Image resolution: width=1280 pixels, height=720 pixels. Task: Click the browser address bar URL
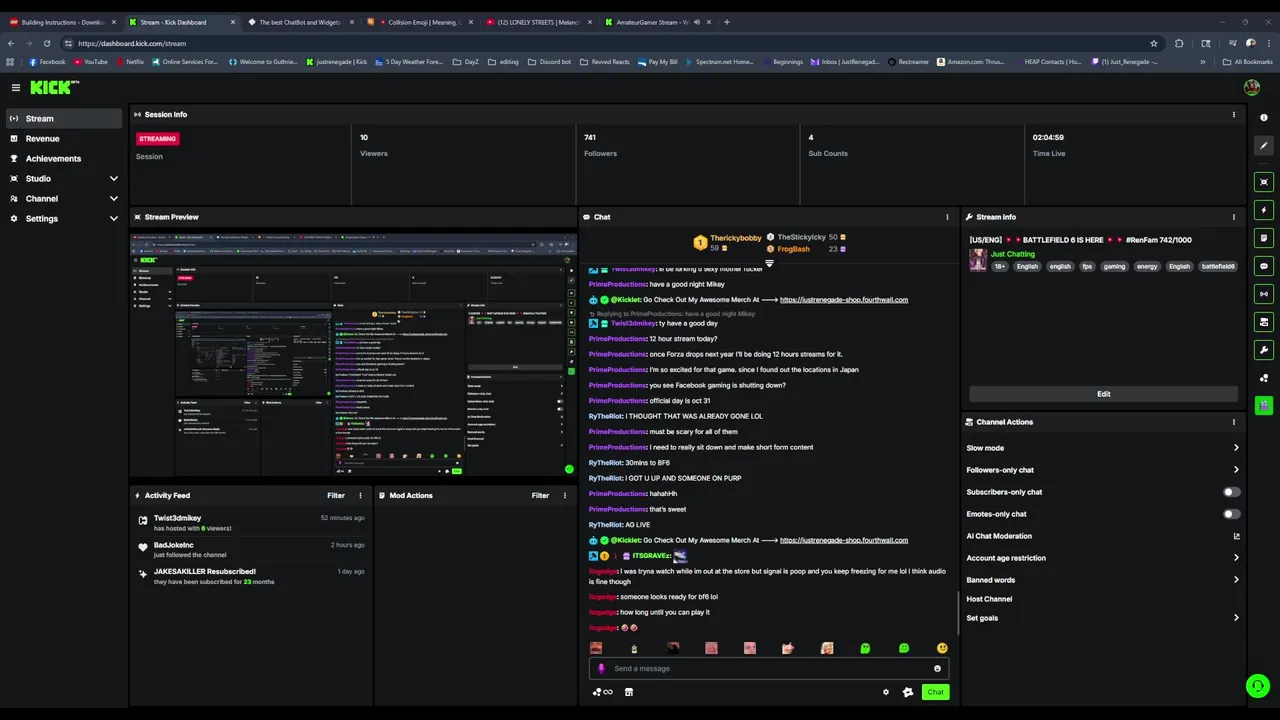click(132, 43)
